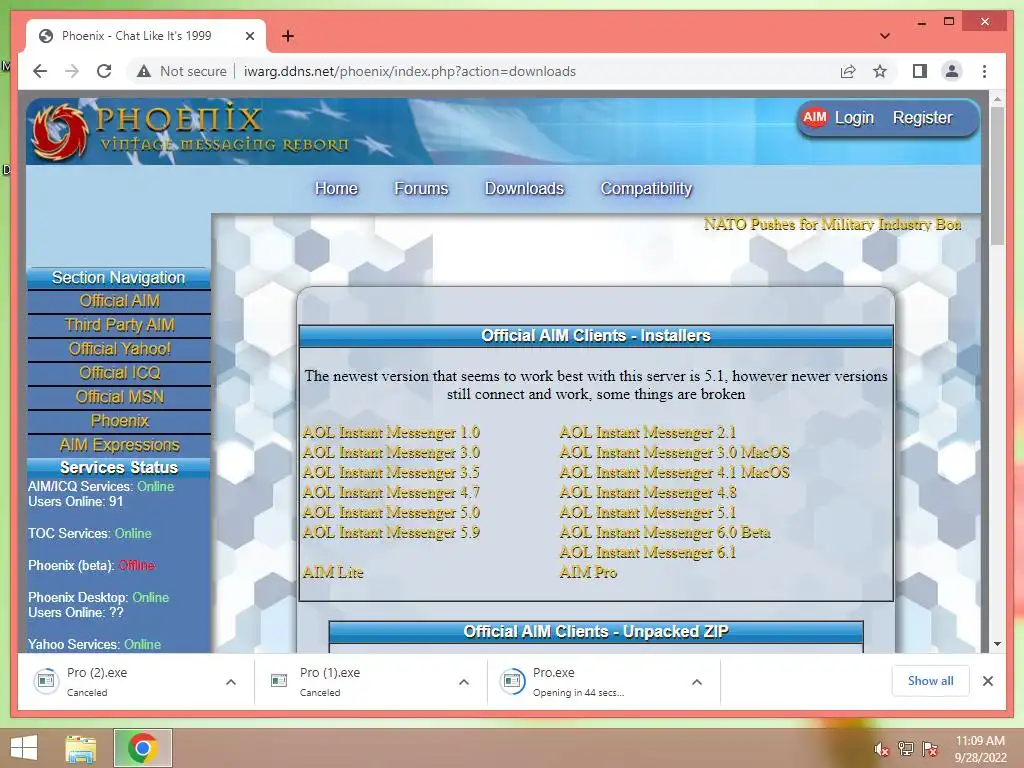Click the browser forward arrow
1024x768 pixels.
tap(72, 71)
